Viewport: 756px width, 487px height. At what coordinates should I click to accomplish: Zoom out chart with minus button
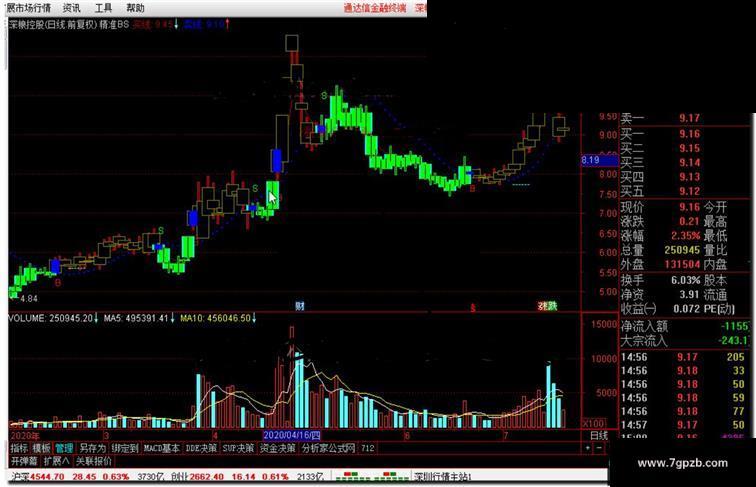click(599, 448)
